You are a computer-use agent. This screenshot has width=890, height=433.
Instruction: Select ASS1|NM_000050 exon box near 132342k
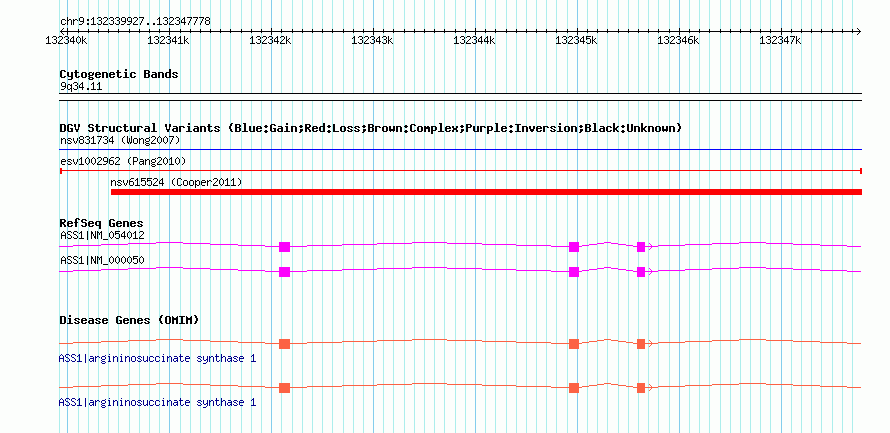click(x=284, y=272)
